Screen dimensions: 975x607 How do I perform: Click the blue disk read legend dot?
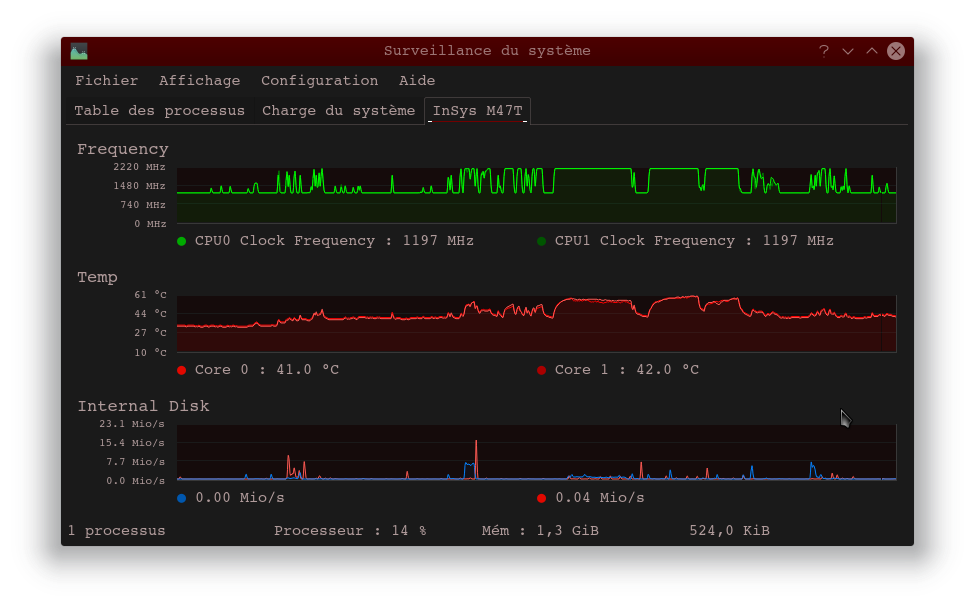182,498
